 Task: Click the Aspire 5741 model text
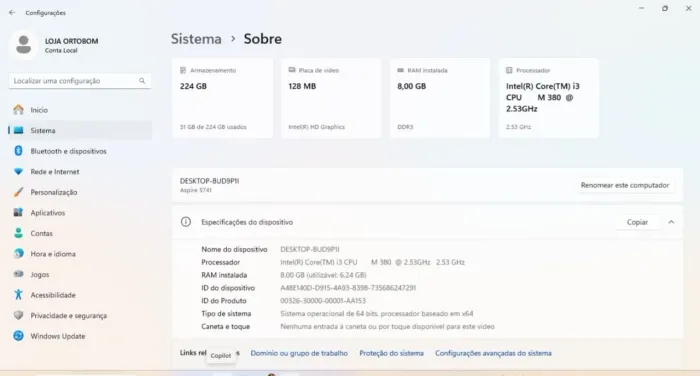click(196, 190)
